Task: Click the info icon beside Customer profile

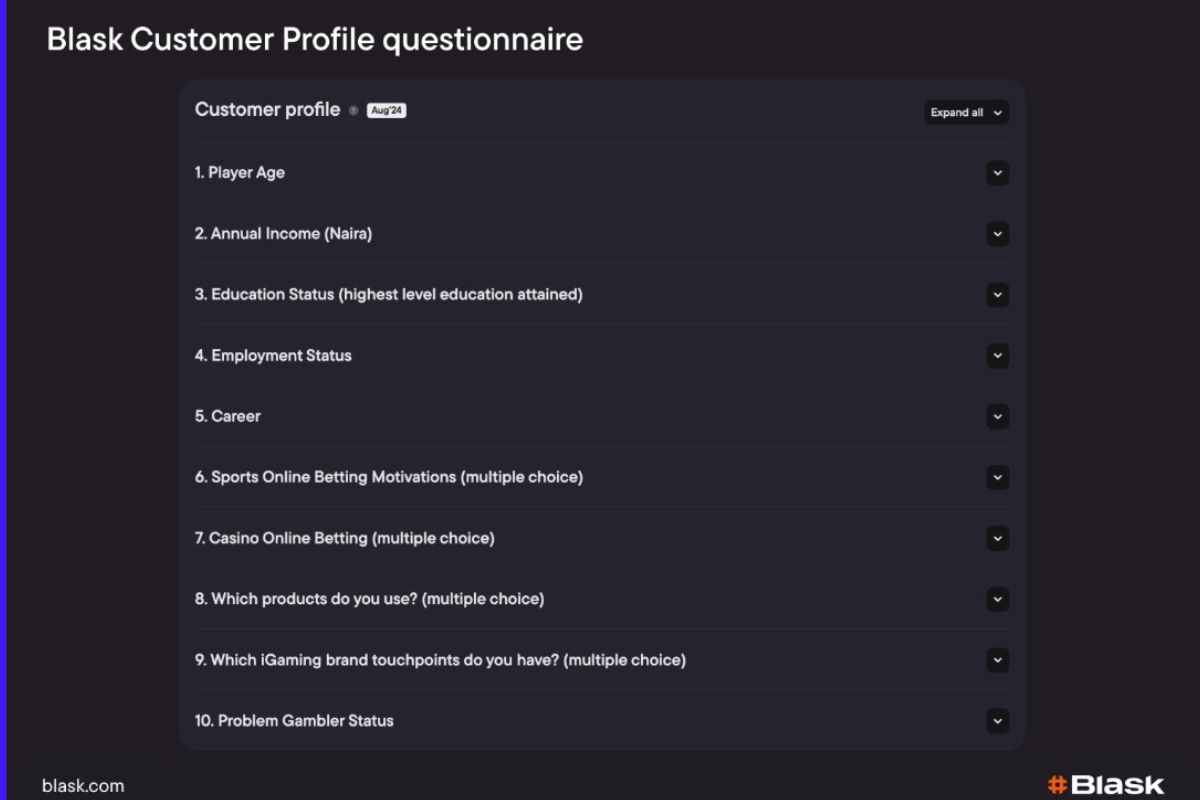Action: 353,111
